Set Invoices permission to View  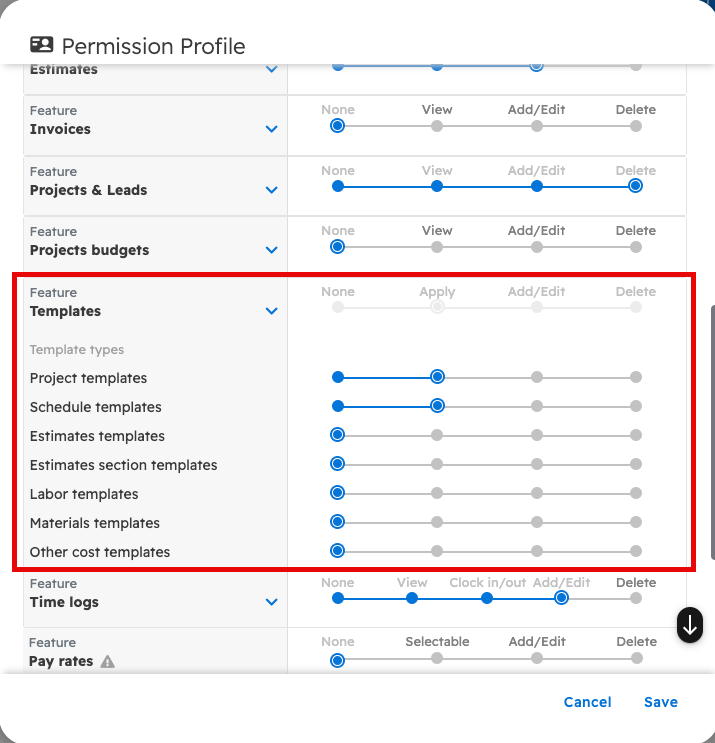coord(437,126)
